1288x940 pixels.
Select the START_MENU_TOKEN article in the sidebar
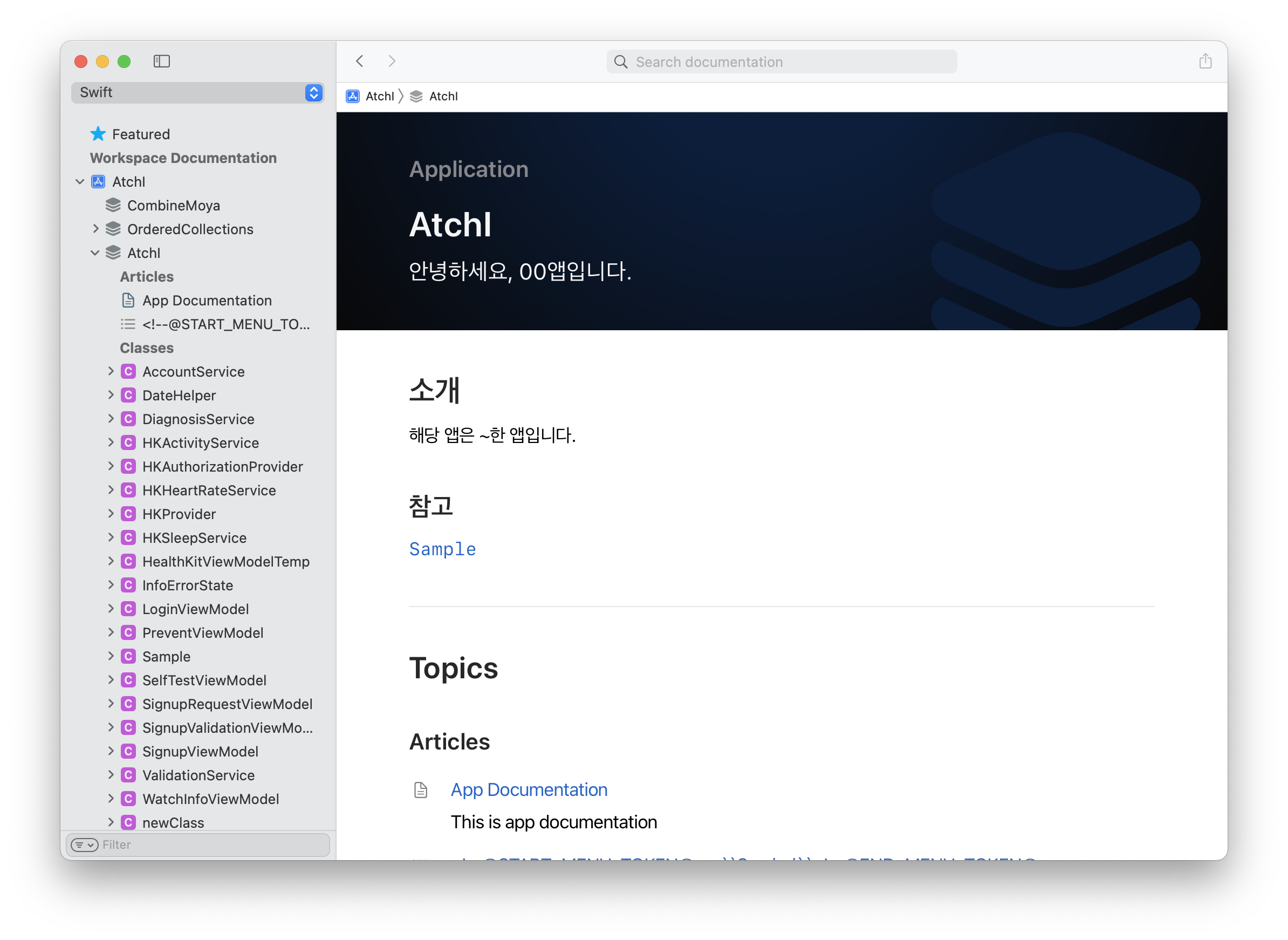tap(226, 324)
